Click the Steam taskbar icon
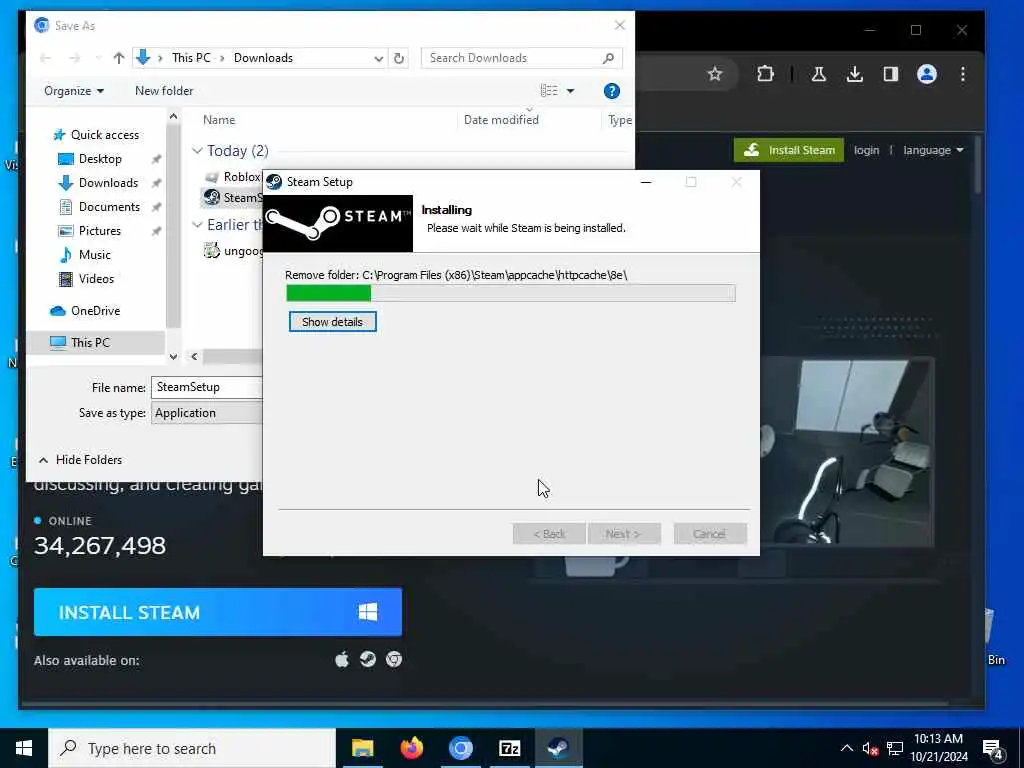The width and height of the screenshot is (1024, 768). point(558,748)
